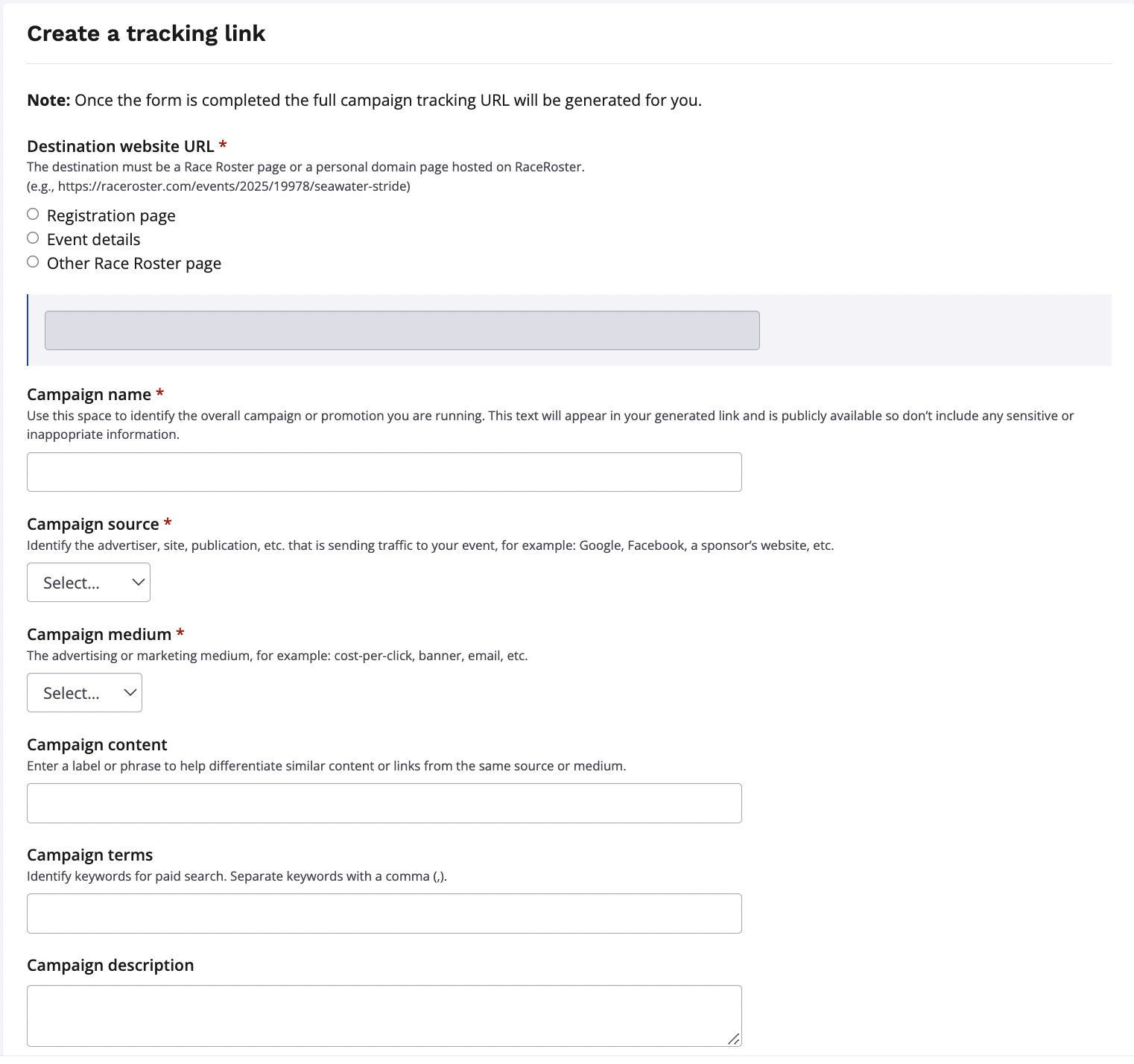Screen dimensions: 1134x1064
Task: Grab the Campaign description resize handle
Action: pos(734,1039)
